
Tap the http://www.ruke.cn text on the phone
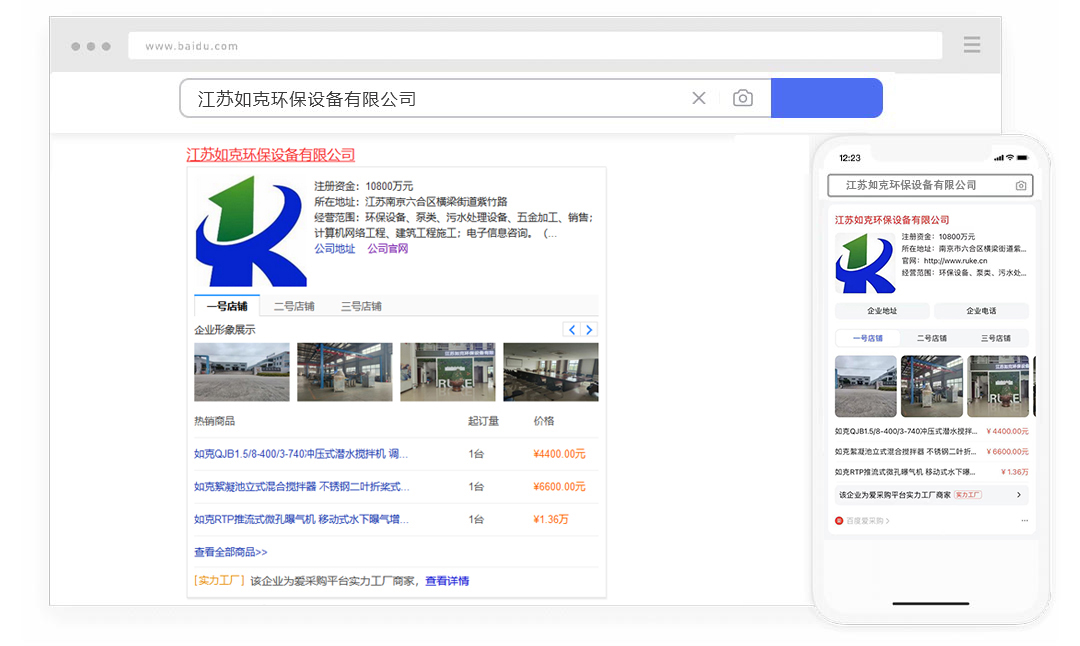(x=955, y=260)
